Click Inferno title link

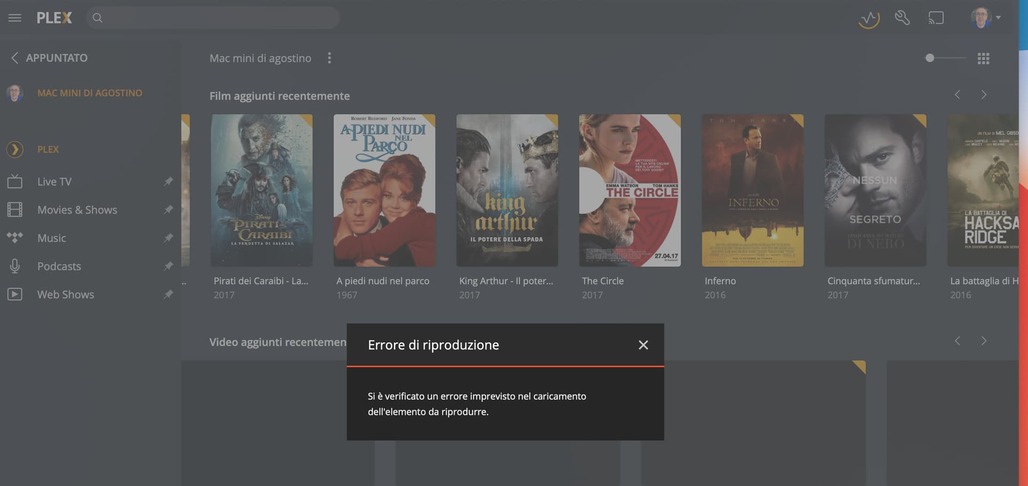pos(720,281)
